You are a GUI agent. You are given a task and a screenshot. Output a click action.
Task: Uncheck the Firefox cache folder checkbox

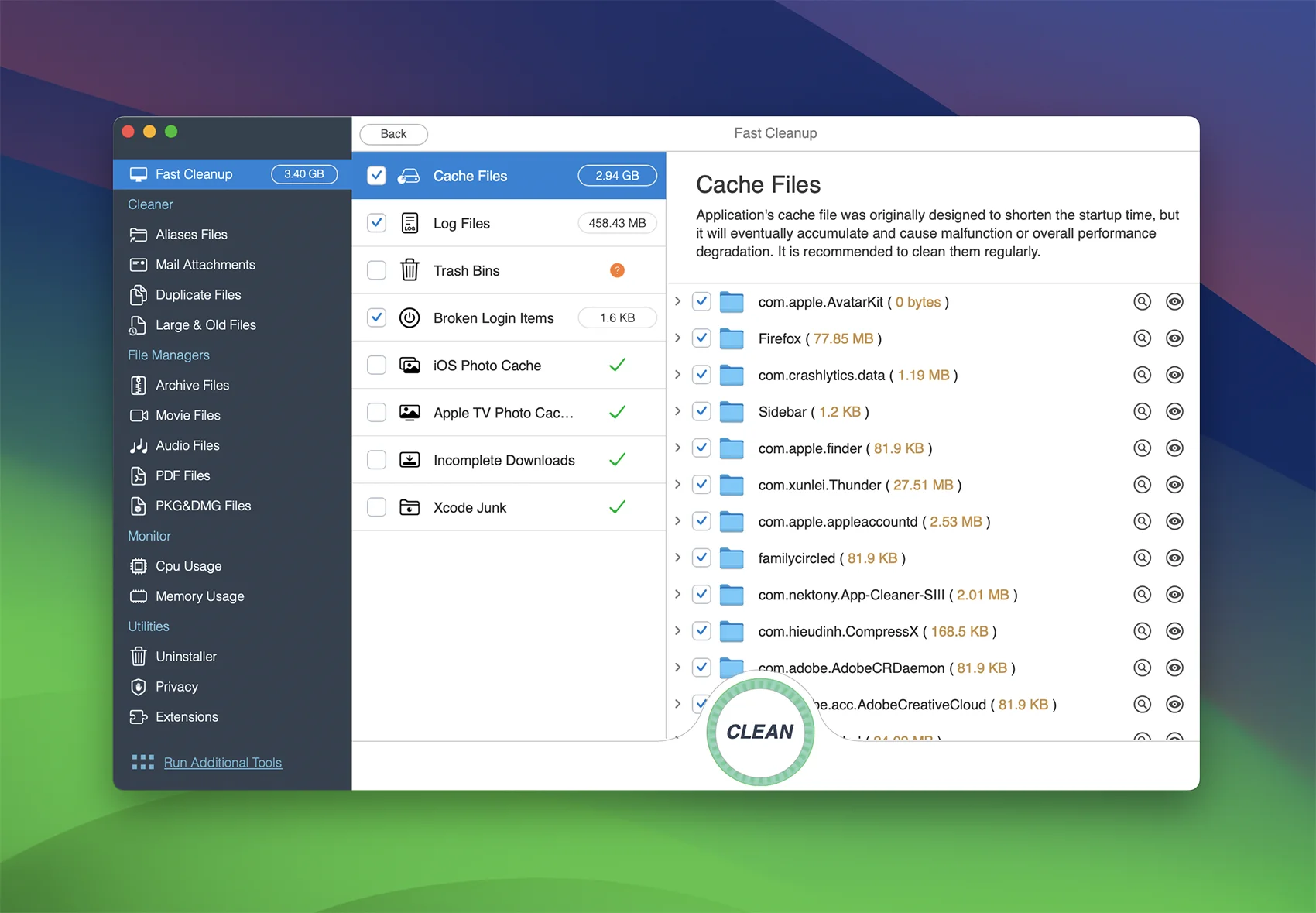(701, 338)
